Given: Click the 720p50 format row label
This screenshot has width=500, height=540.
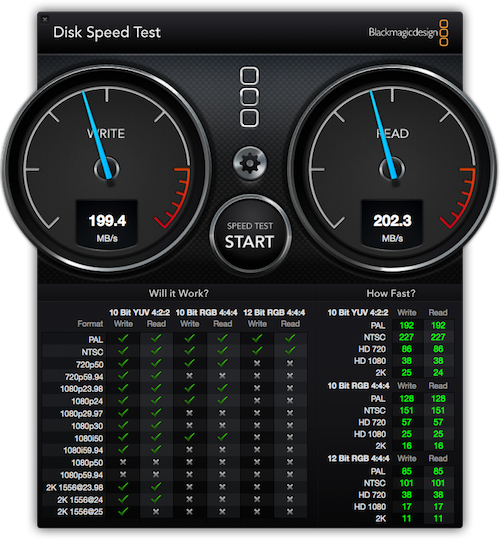Looking at the screenshot, I should point(90,364).
